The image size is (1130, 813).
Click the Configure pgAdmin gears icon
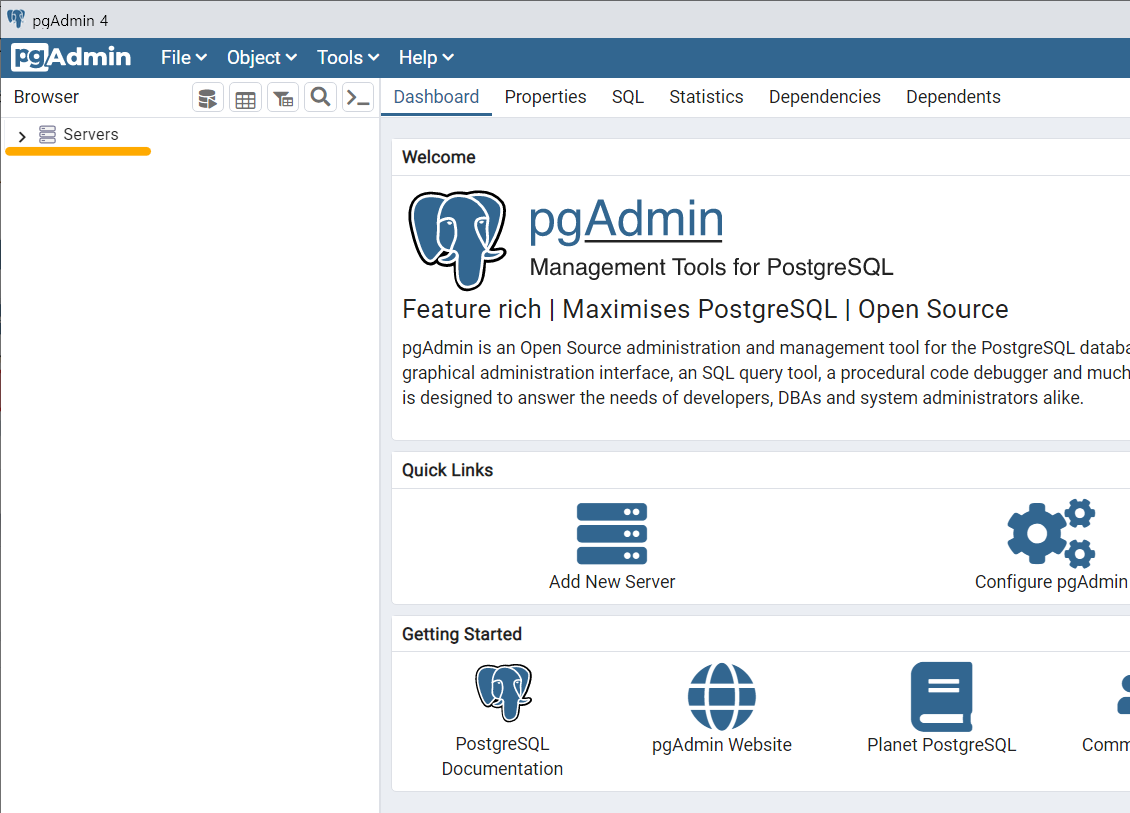(1051, 533)
